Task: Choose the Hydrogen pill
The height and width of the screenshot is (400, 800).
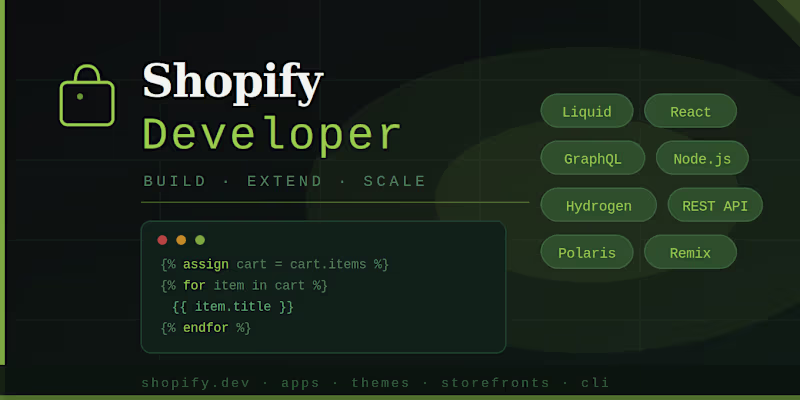Action: 598,205
